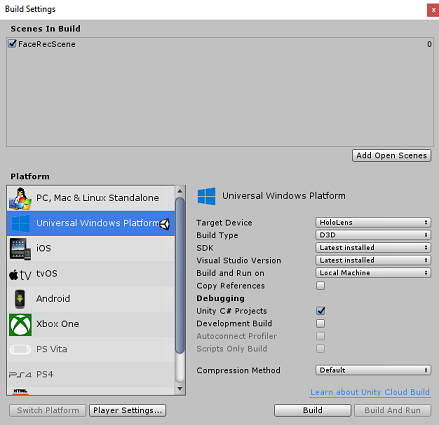Open Player Settings
This screenshot has height=425, width=439.
(128, 410)
